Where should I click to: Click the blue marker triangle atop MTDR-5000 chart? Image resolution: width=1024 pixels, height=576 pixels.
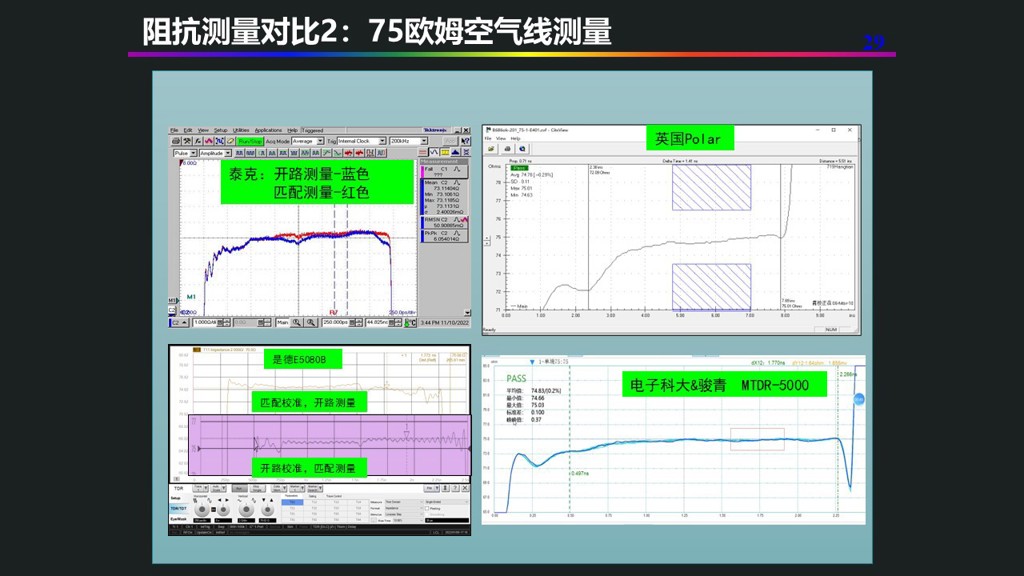click(x=532, y=362)
